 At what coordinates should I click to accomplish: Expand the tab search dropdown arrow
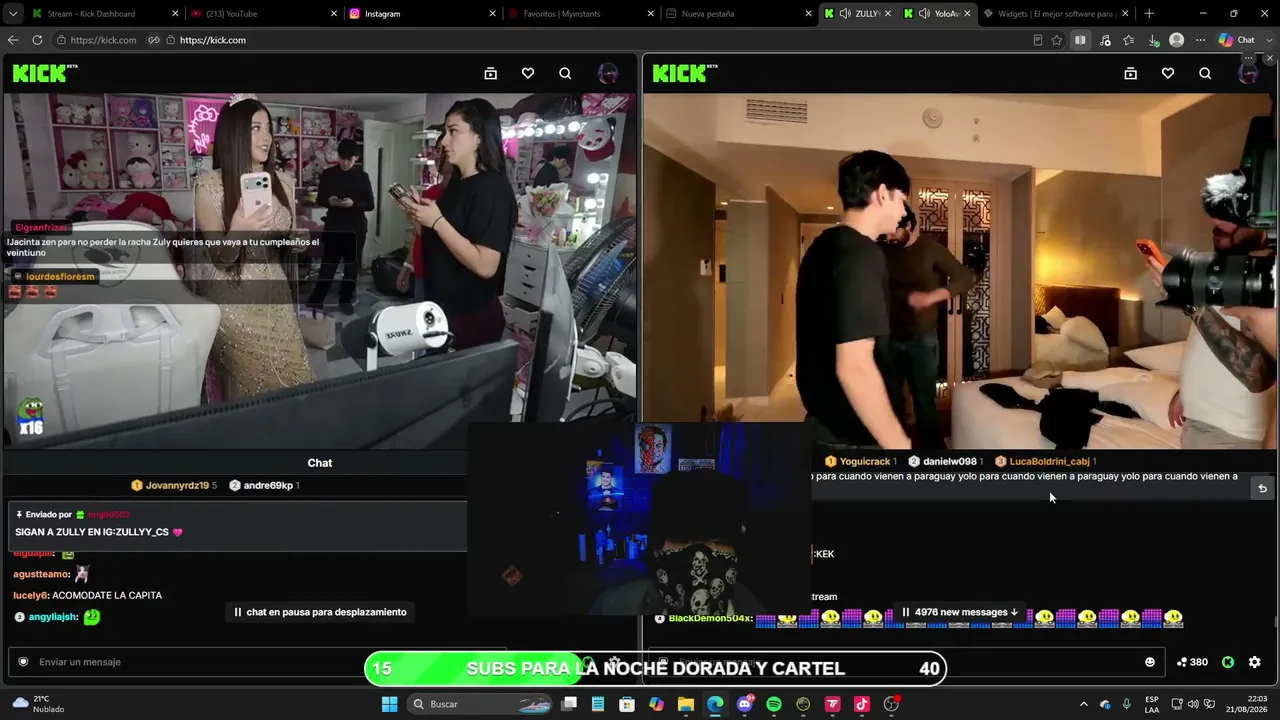tap(12, 14)
